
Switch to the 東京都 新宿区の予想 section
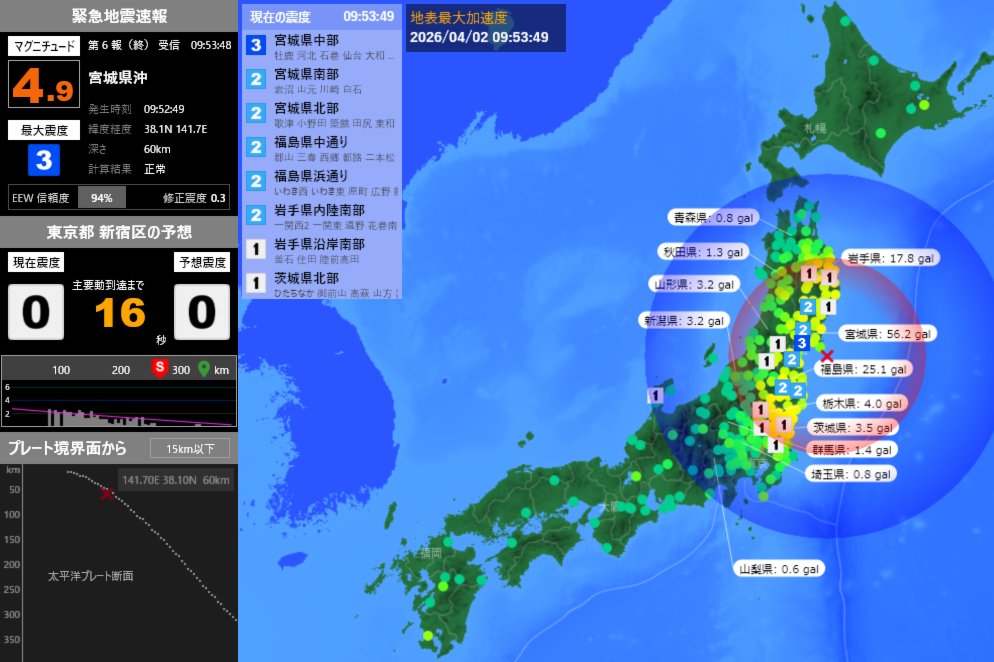pos(118,231)
